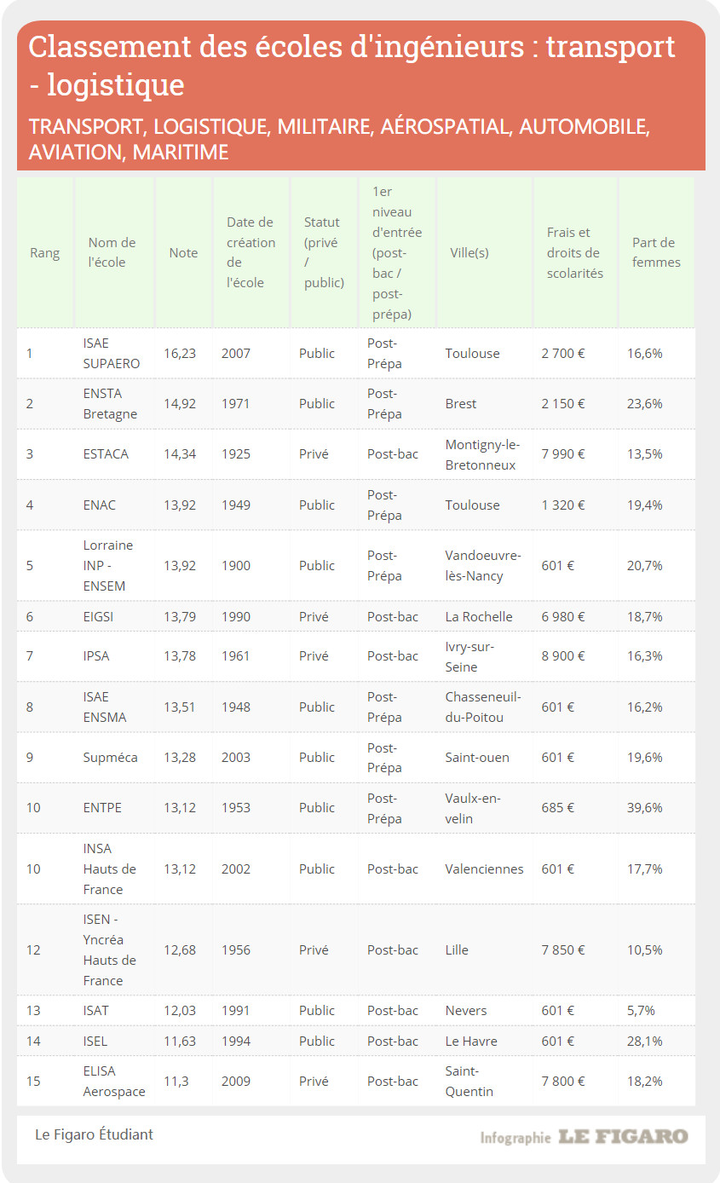The width and height of the screenshot is (720, 1183).
Task: Click the 'Statut (privé / public)' header
Action: (x=323, y=253)
